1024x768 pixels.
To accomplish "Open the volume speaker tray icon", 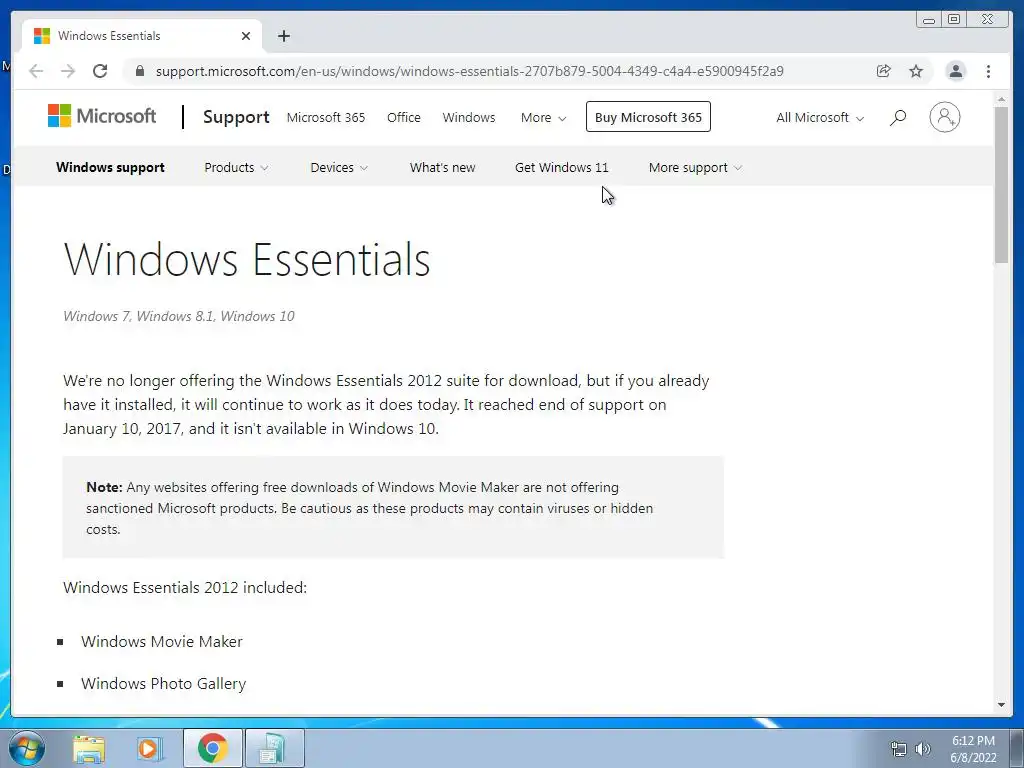I will (x=923, y=749).
